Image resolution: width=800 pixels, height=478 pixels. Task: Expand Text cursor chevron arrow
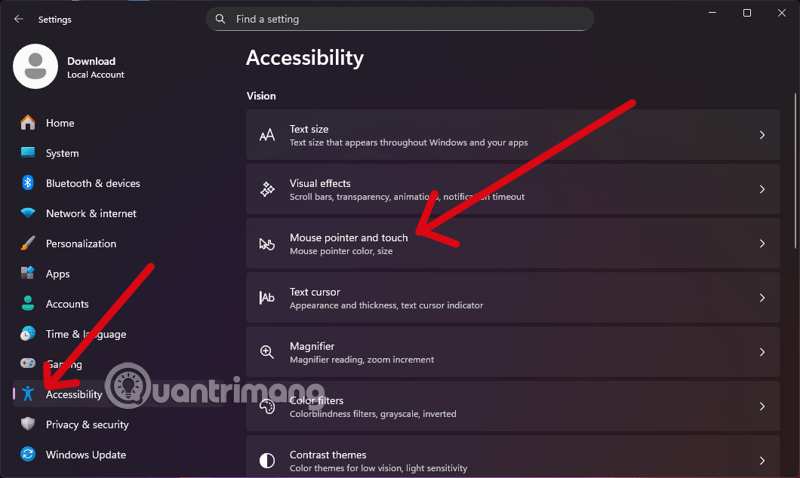[762, 298]
